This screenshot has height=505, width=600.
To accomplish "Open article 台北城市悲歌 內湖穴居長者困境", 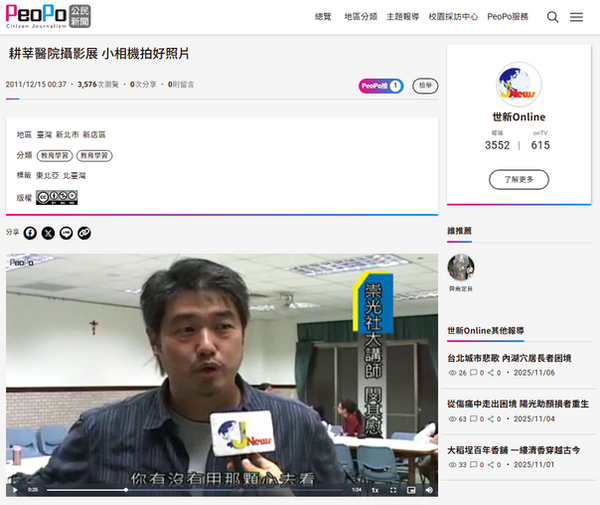I will point(509,358).
